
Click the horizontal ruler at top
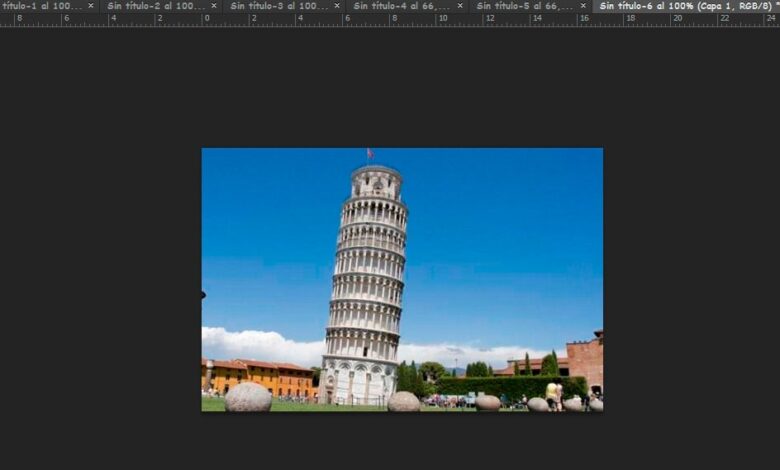click(390, 20)
